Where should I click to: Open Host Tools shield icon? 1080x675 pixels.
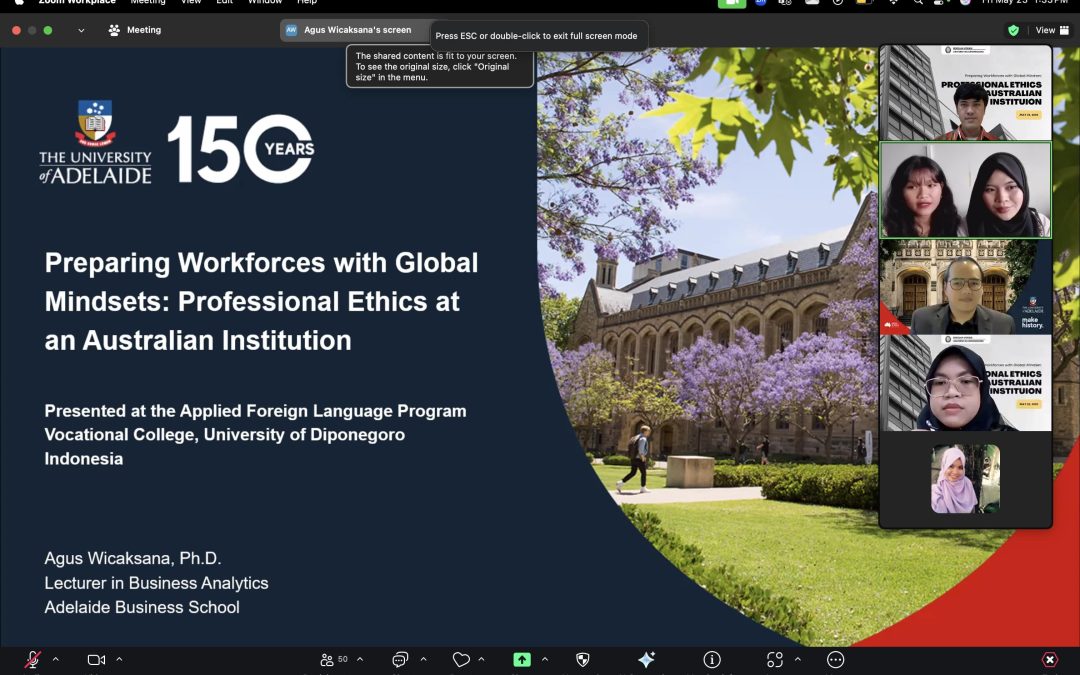[583, 660]
